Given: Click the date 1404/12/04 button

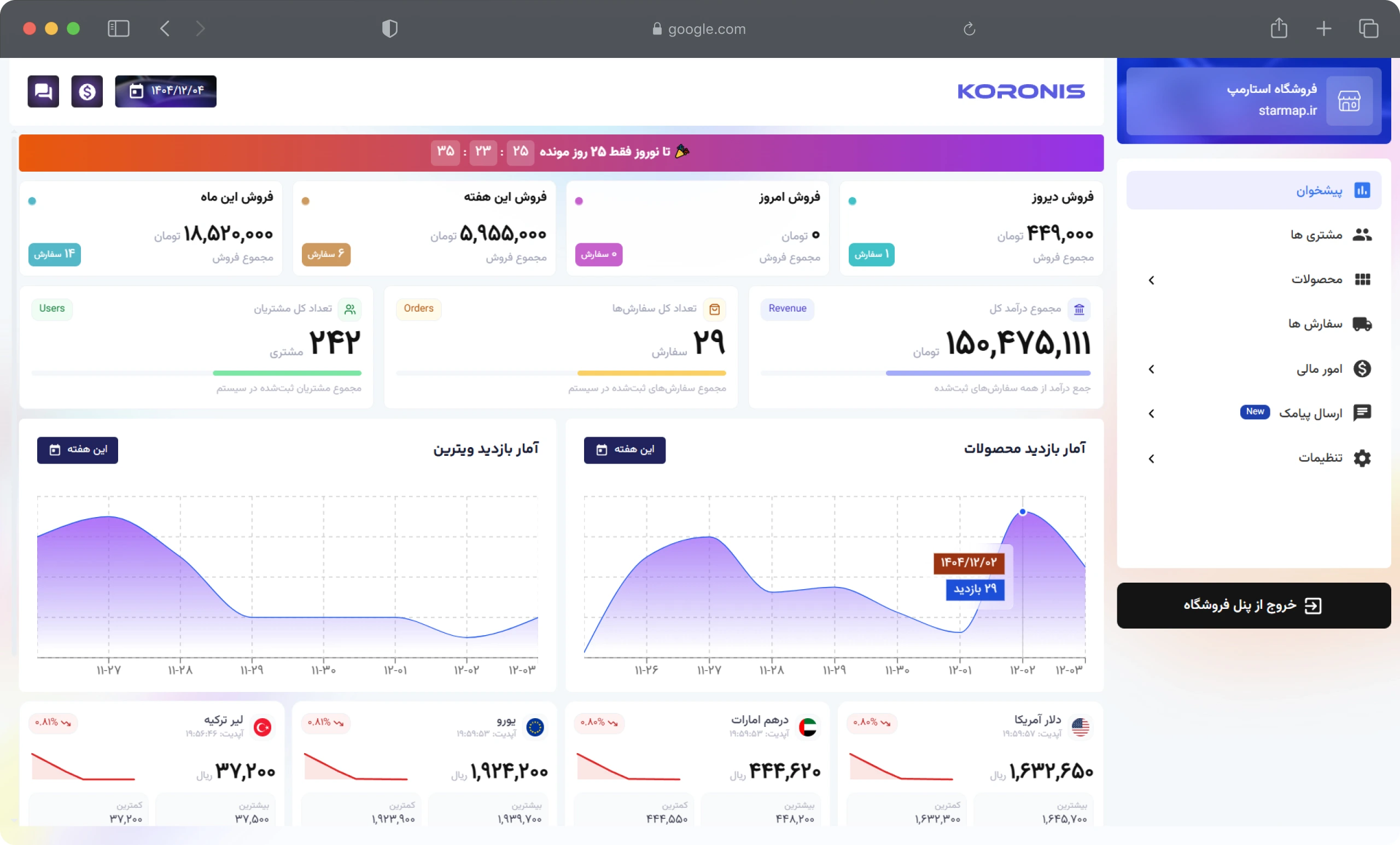Looking at the screenshot, I should tap(165, 91).
